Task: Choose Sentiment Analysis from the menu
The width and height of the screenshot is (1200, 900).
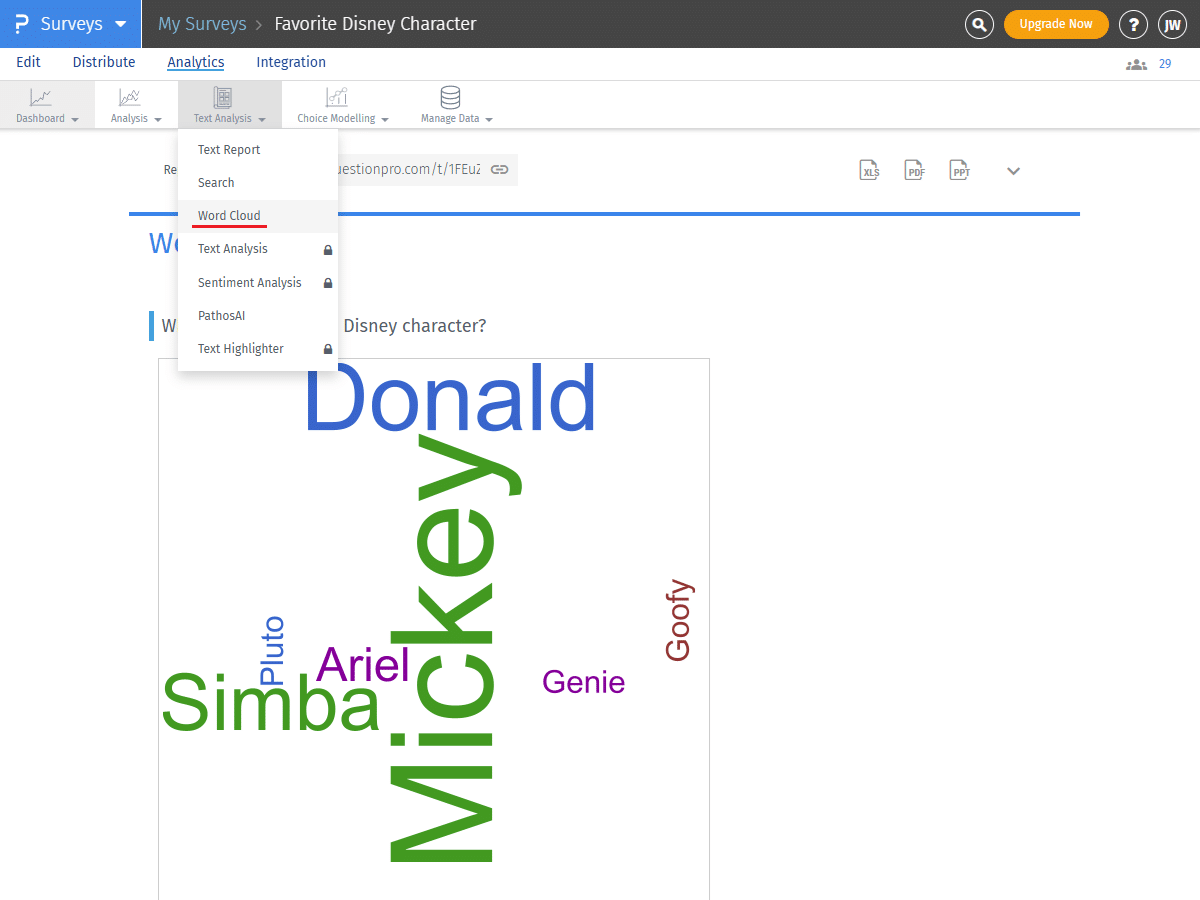Action: [x=250, y=282]
